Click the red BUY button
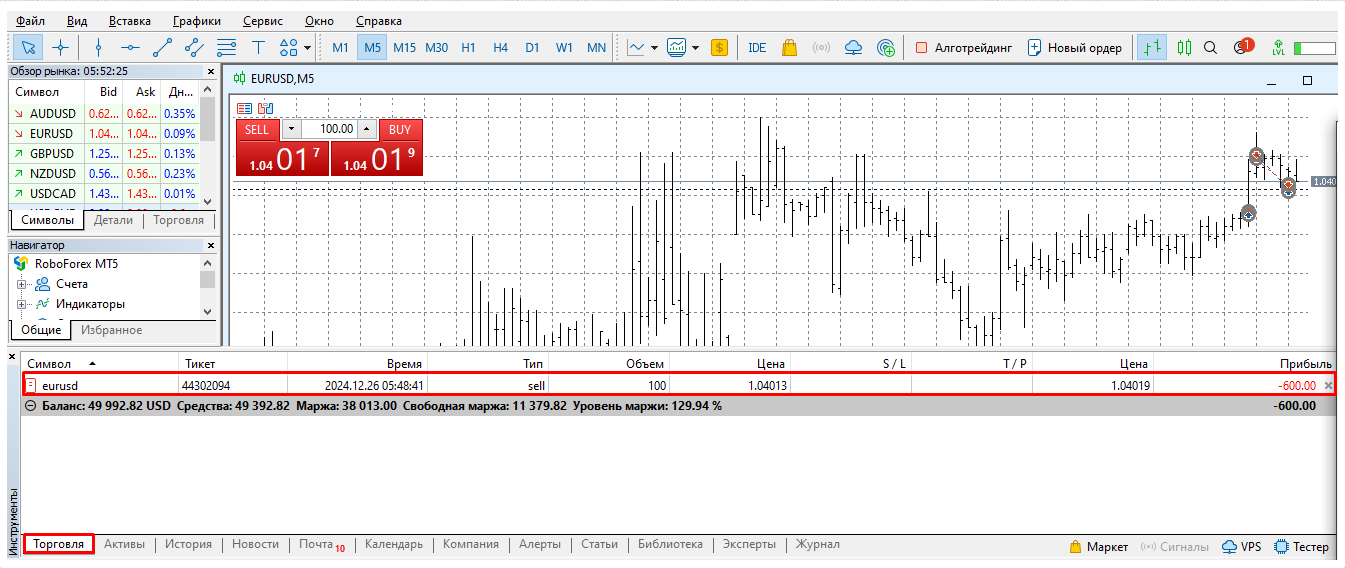The width and height of the screenshot is (1345, 568). pos(400,129)
